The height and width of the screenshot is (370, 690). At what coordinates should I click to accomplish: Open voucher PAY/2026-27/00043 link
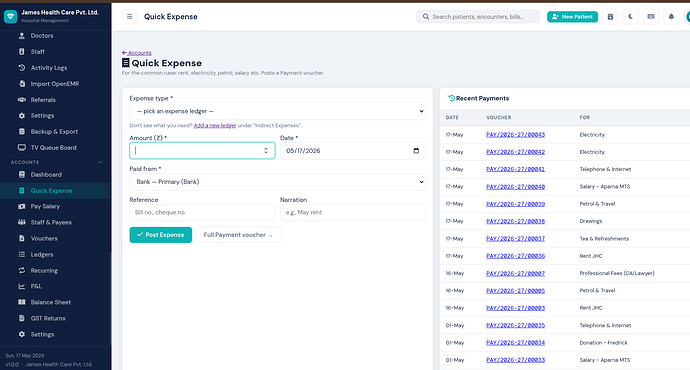click(515, 135)
